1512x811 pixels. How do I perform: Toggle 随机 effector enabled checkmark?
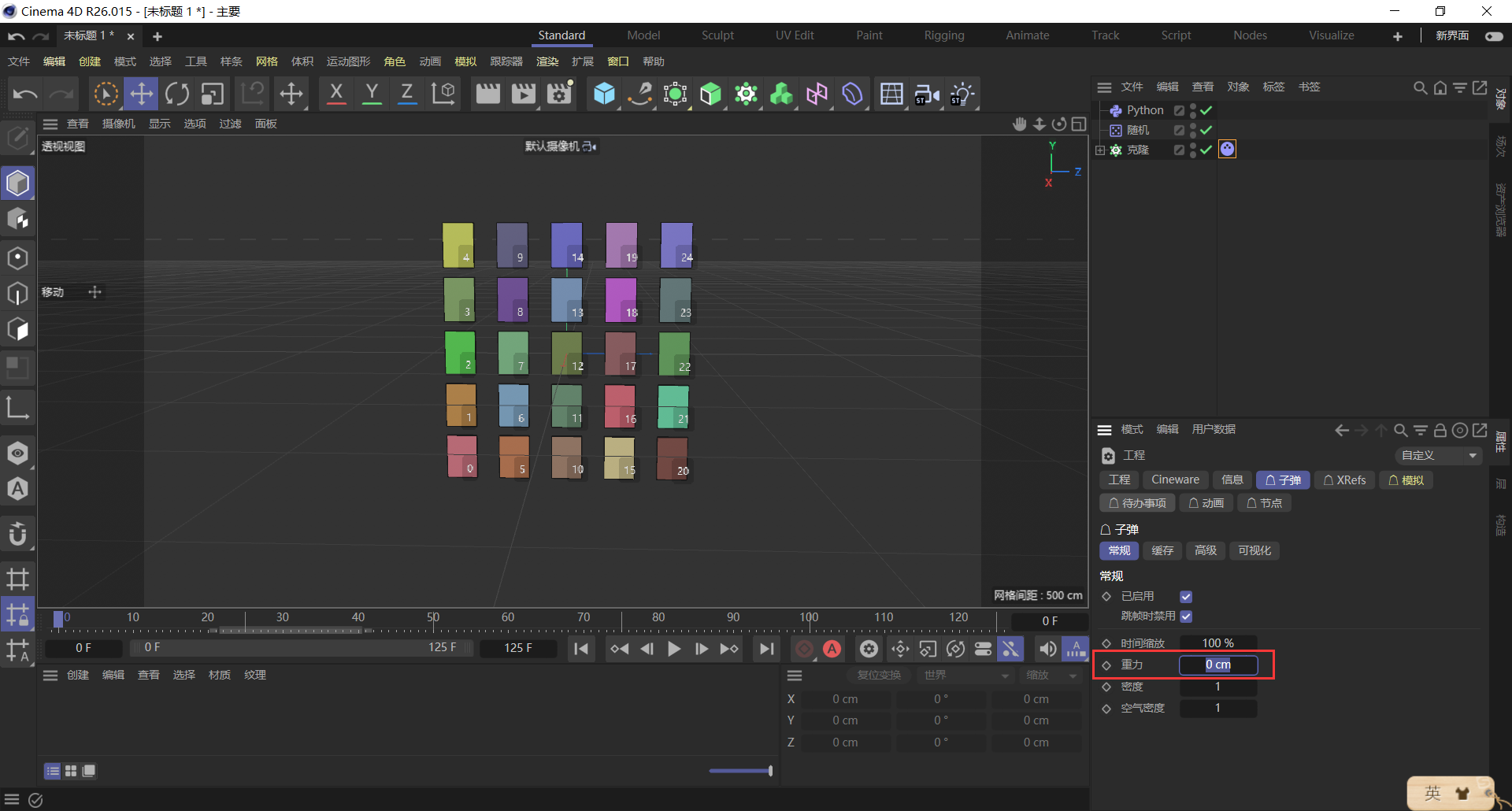(x=1206, y=130)
